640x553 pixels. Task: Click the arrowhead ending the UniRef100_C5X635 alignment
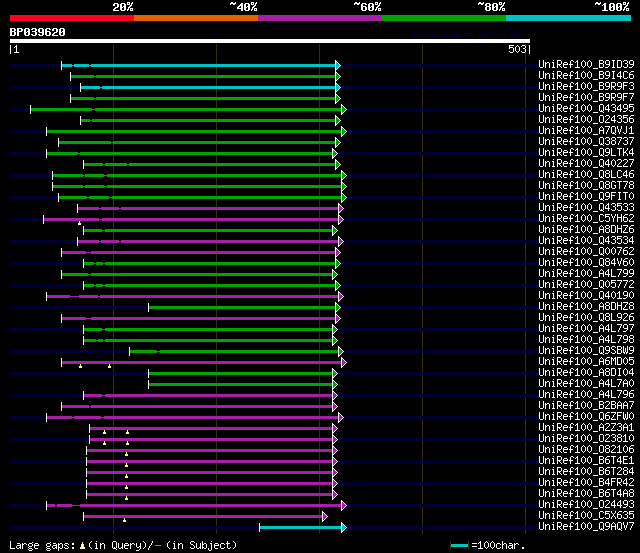(x=324, y=516)
